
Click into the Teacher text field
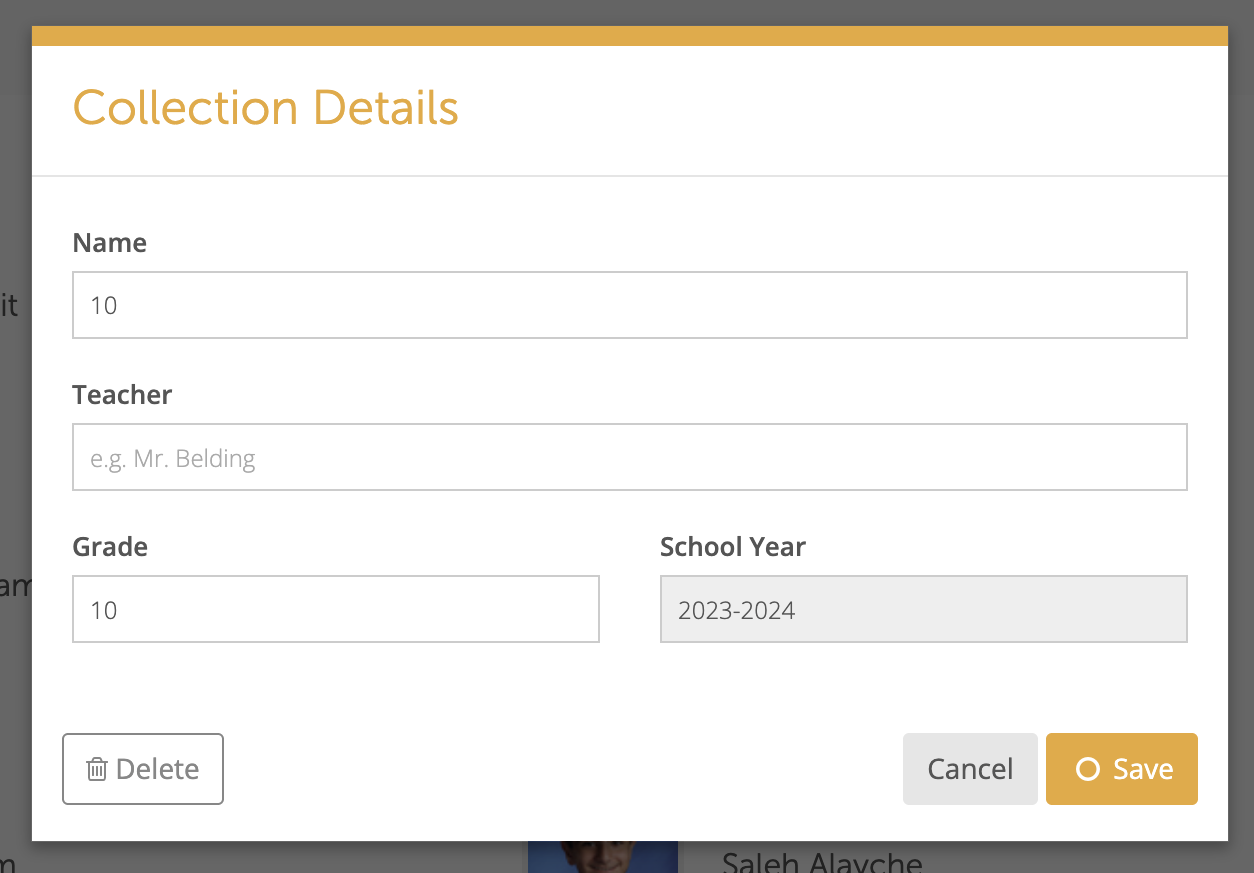tap(630, 457)
